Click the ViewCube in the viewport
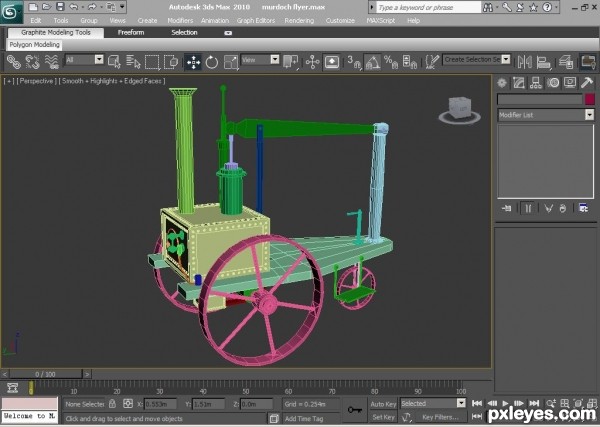 460,109
